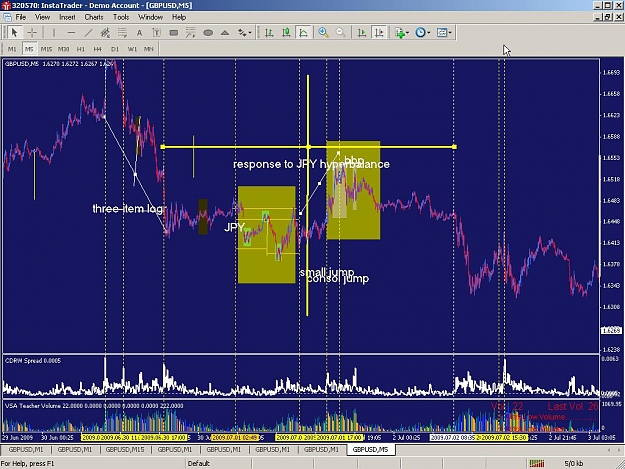Click the connection status bars icon
The image size is (625, 469).
click(x=537, y=463)
